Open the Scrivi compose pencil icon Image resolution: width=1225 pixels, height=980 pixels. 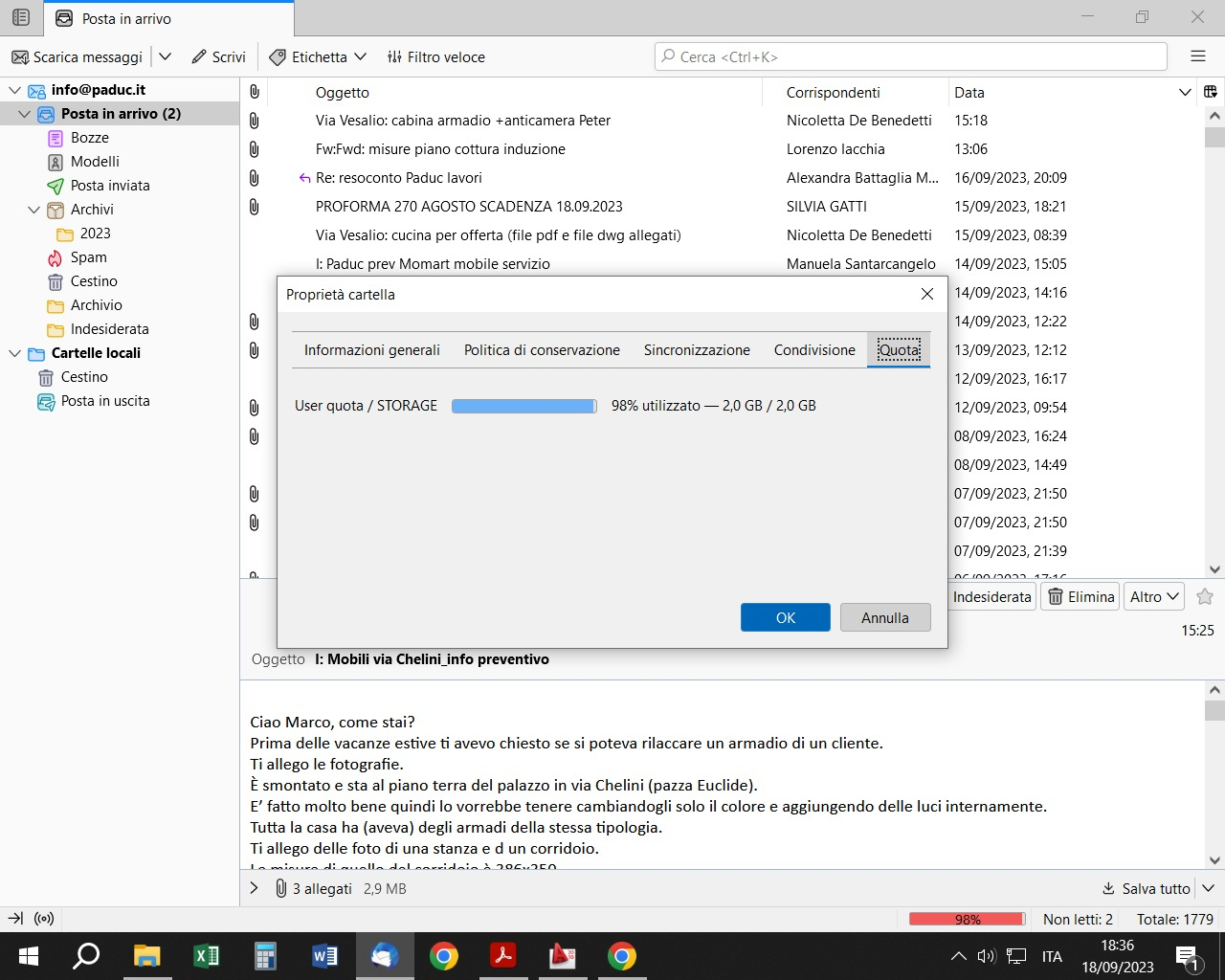pyautogui.click(x=199, y=57)
